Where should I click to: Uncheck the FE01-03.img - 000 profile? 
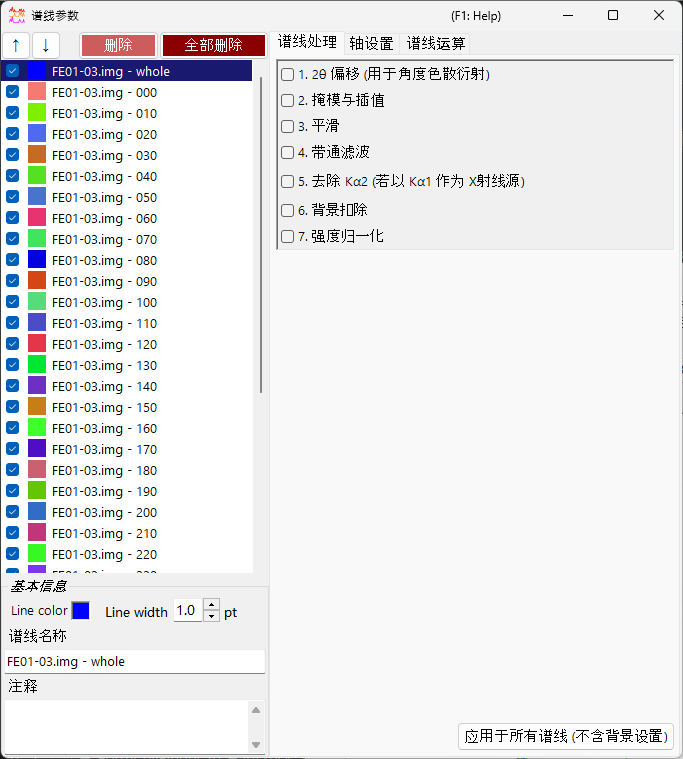pos(13,92)
